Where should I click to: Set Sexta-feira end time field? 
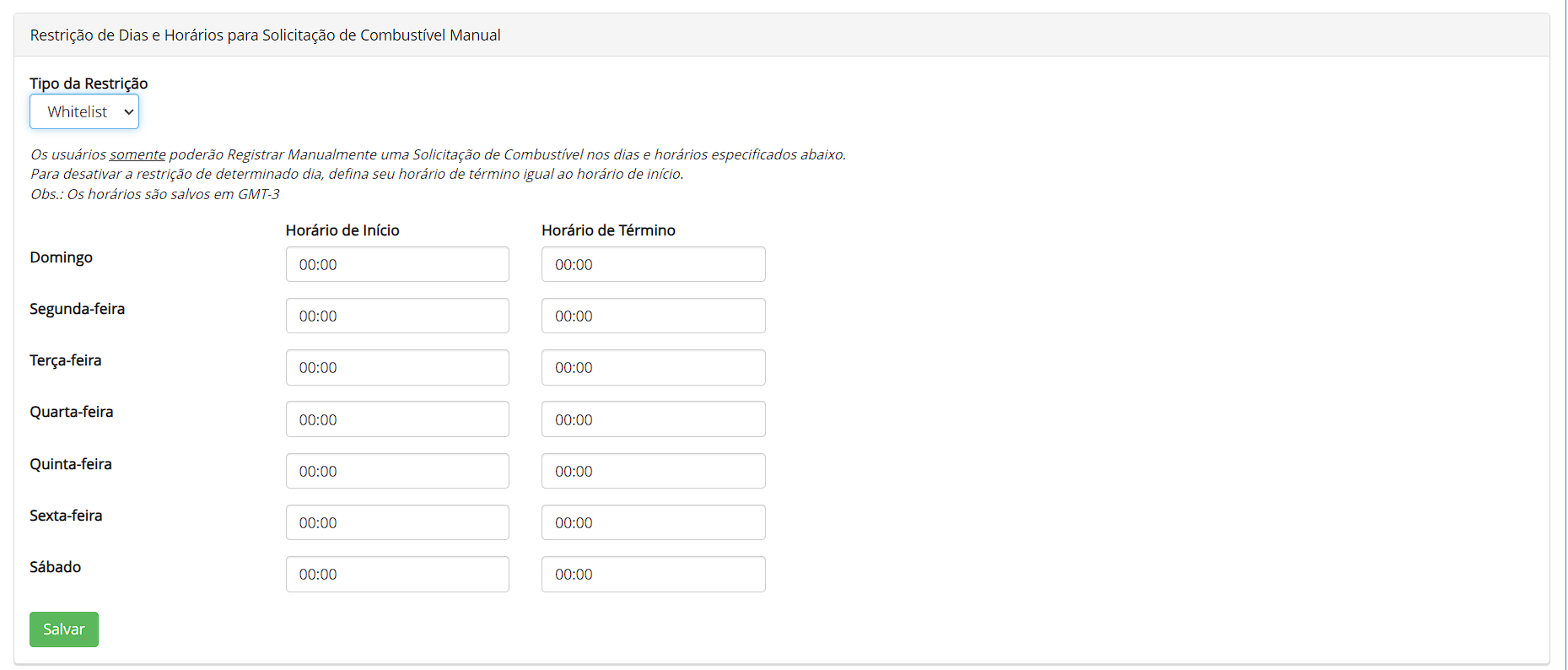(653, 522)
